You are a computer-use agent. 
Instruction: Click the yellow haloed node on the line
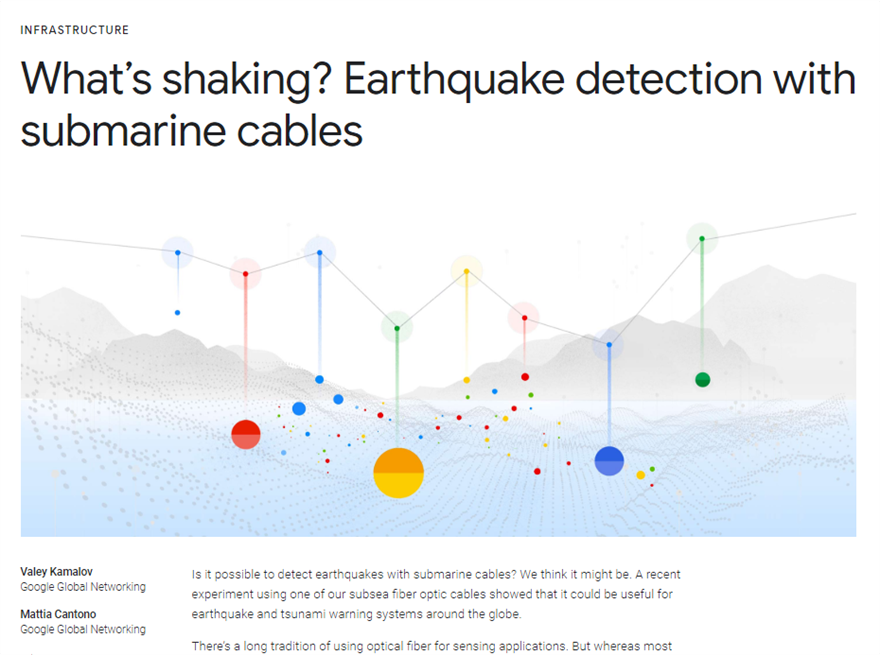pos(466,270)
